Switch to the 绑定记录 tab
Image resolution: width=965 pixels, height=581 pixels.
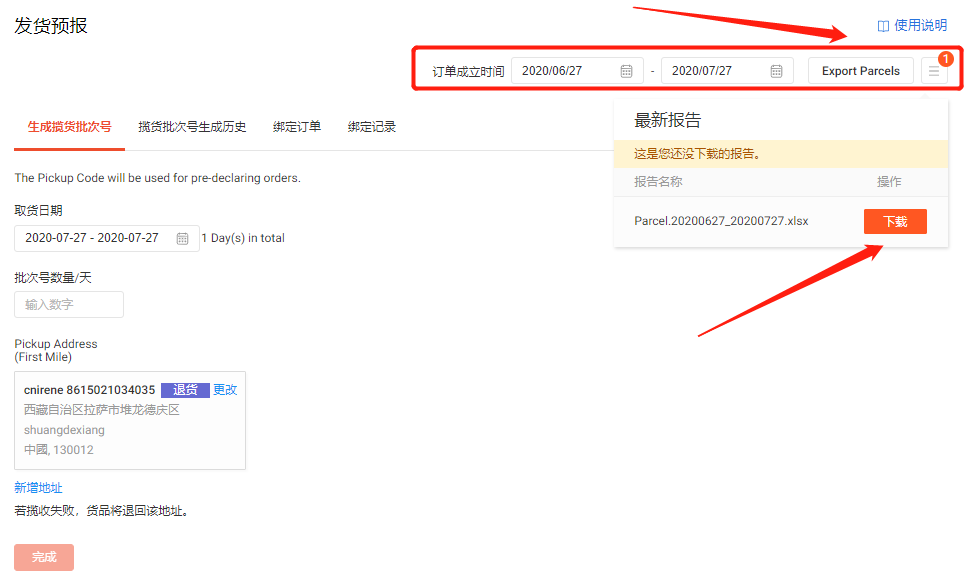[x=371, y=127]
